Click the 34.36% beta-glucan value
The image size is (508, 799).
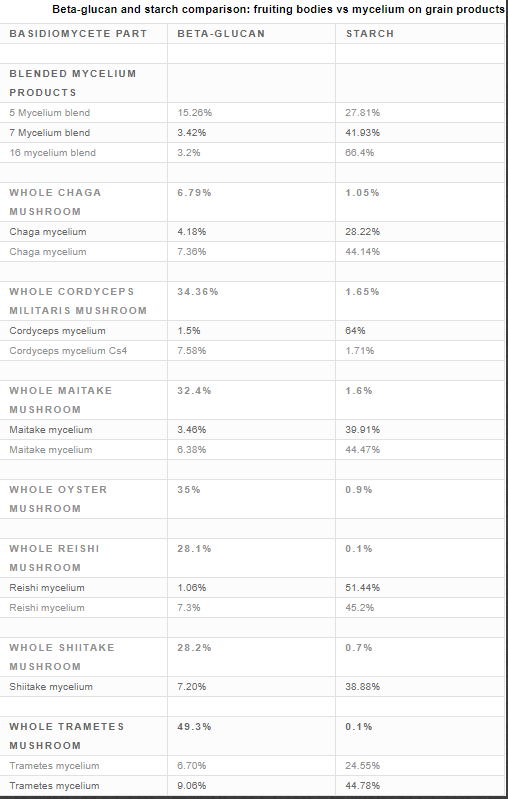point(198,291)
